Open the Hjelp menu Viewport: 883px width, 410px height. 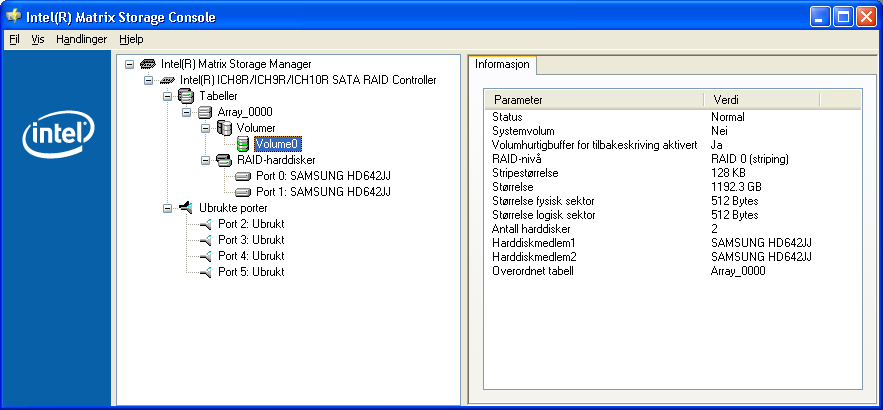(x=131, y=39)
